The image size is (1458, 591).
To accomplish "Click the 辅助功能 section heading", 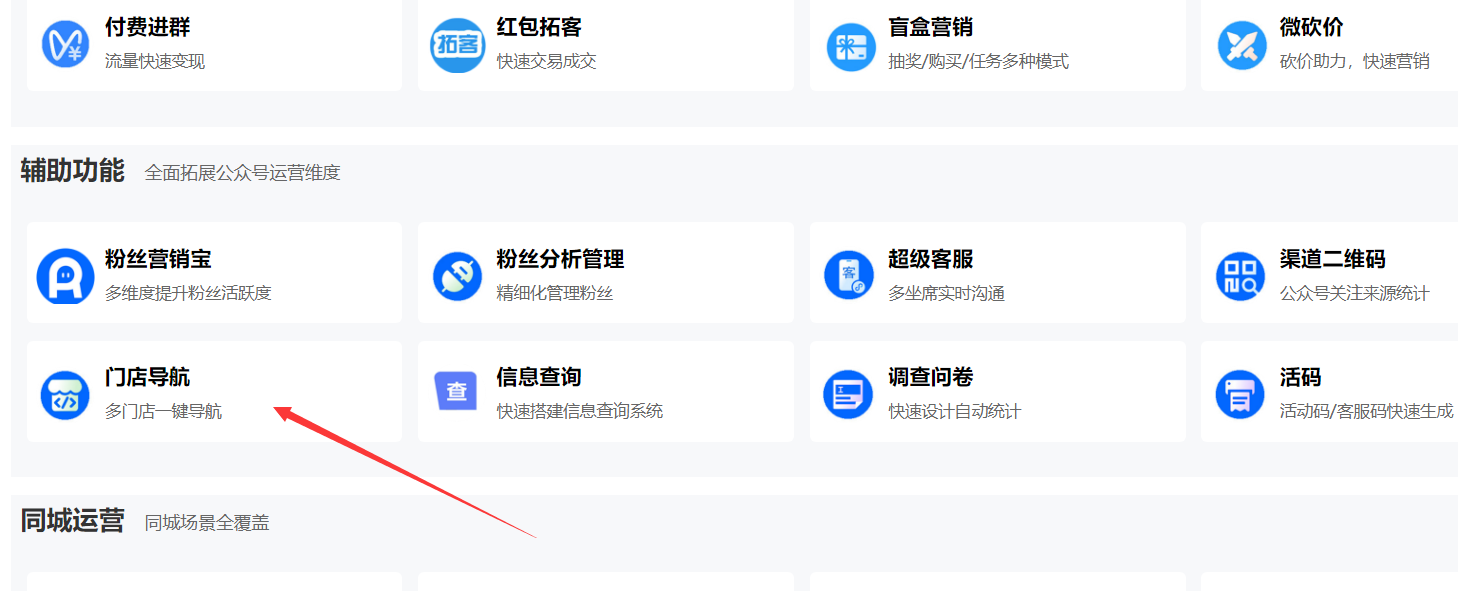I will click(72, 171).
